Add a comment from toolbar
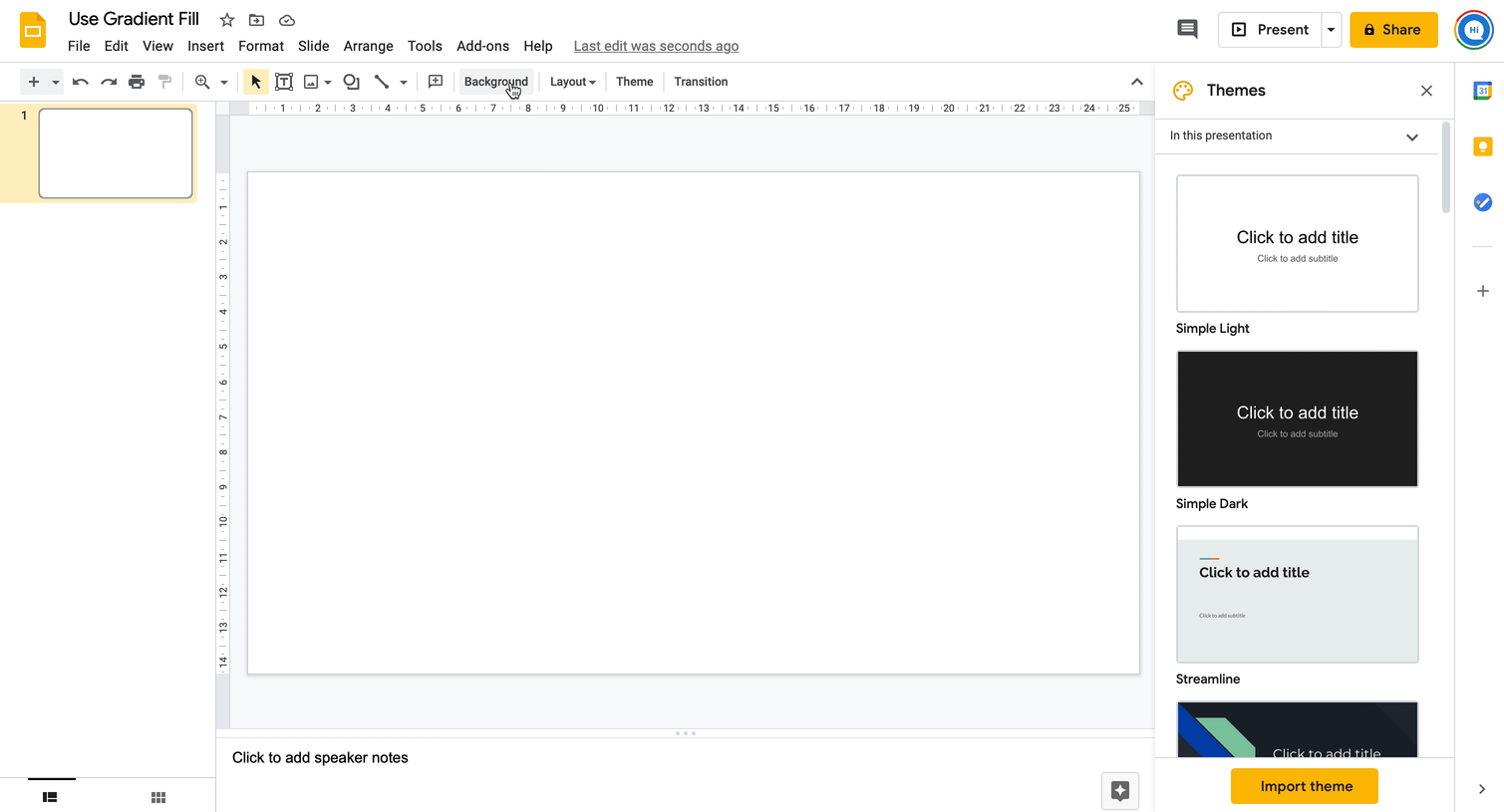This screenshot has width=1504, height=812. click(436, 82)
